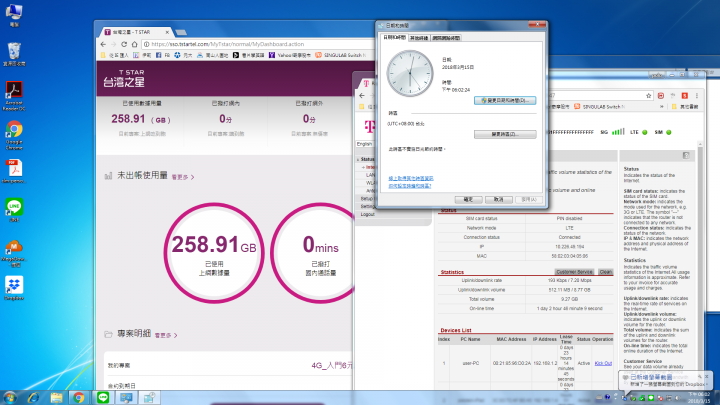Click Logout in the router sidebar
This screenshot has width=720, height=405.
(x=367, y=214)
